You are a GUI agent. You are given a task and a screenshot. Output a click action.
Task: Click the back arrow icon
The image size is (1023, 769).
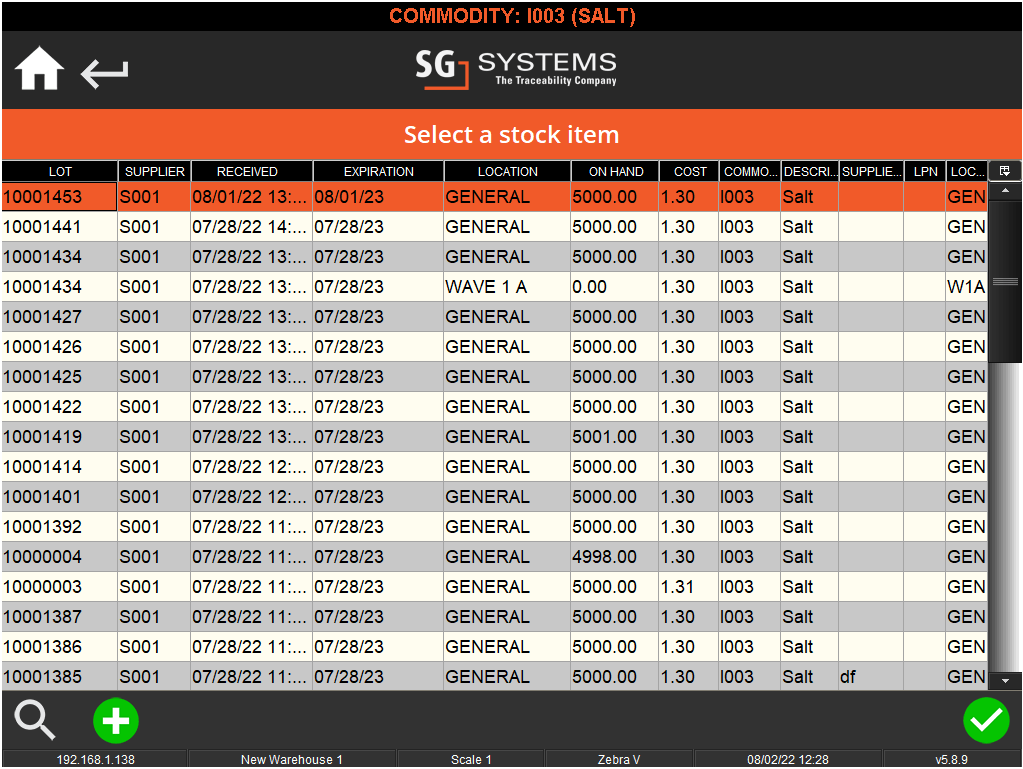[x=103, y=71]
